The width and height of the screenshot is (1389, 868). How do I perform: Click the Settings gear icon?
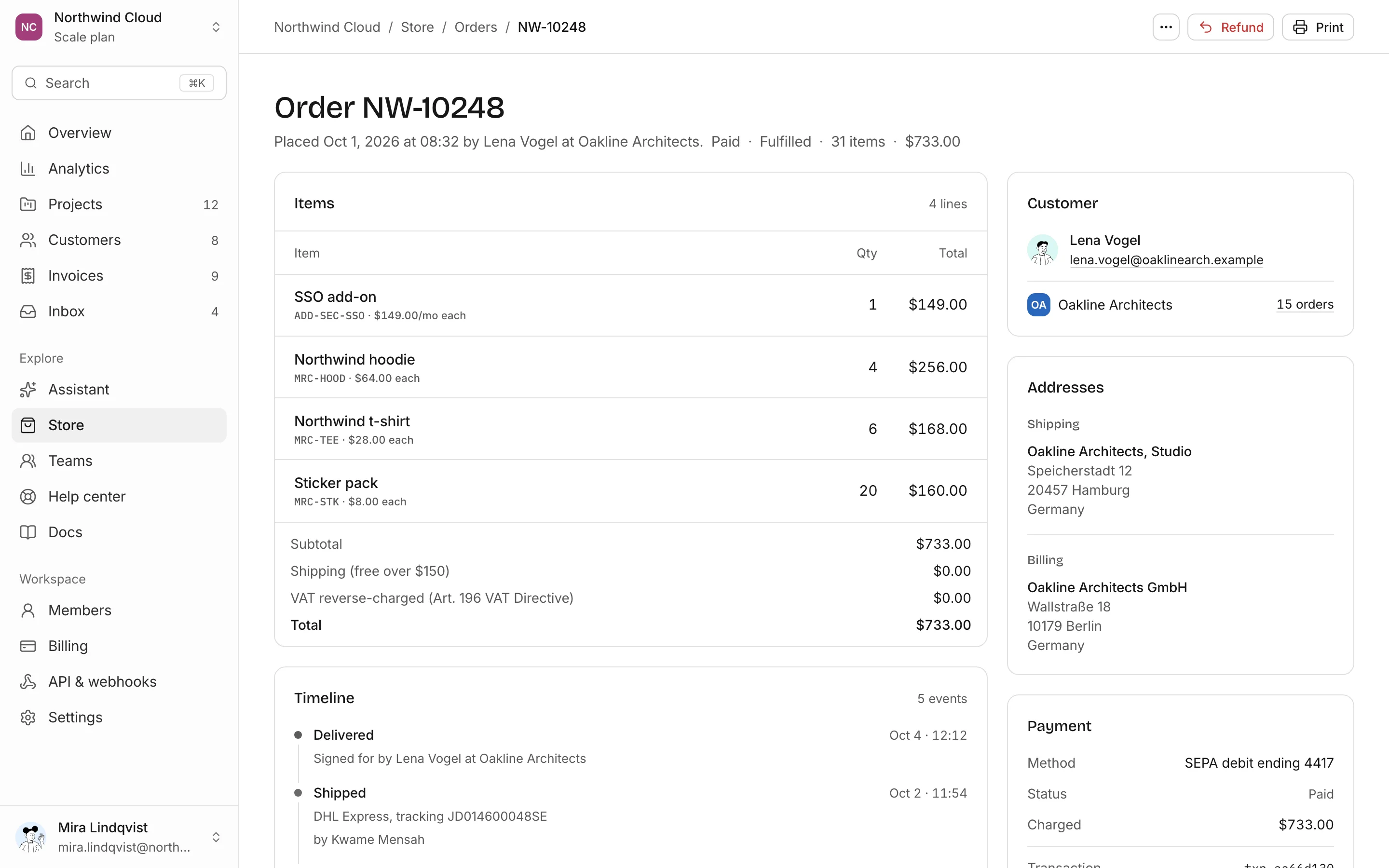click(x=27, y=717)
